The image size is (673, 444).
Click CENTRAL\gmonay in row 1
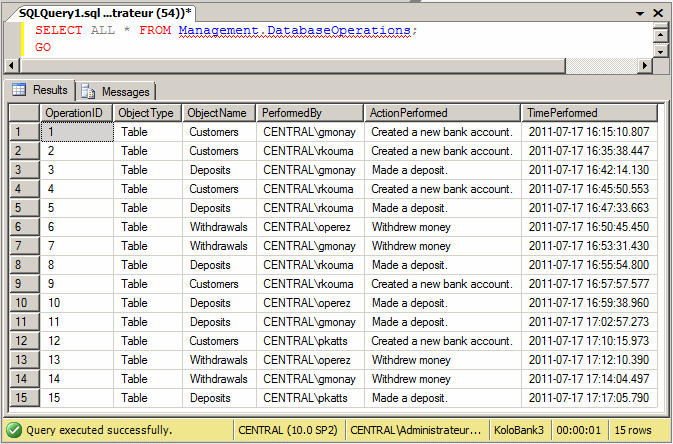pos(310,132)
